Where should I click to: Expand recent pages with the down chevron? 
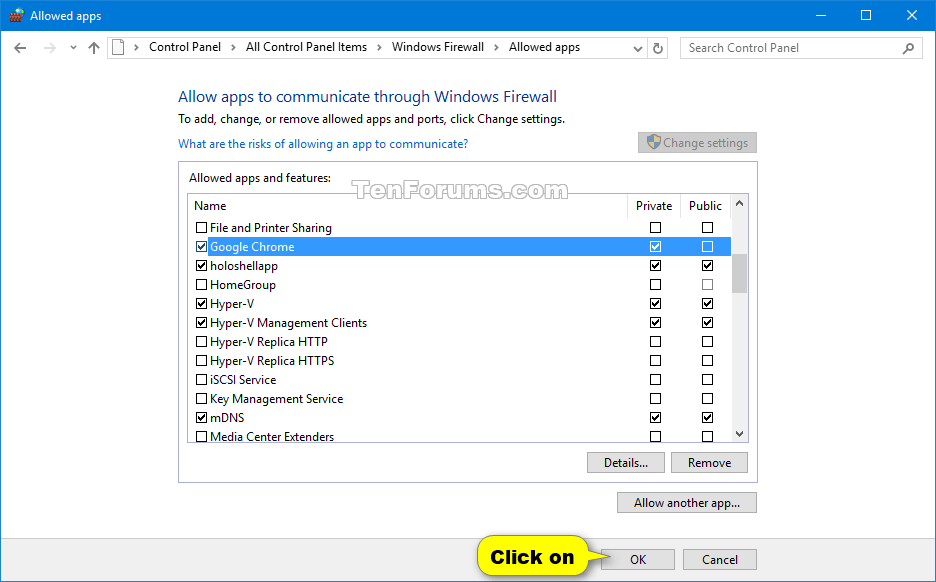coord(72,47)
